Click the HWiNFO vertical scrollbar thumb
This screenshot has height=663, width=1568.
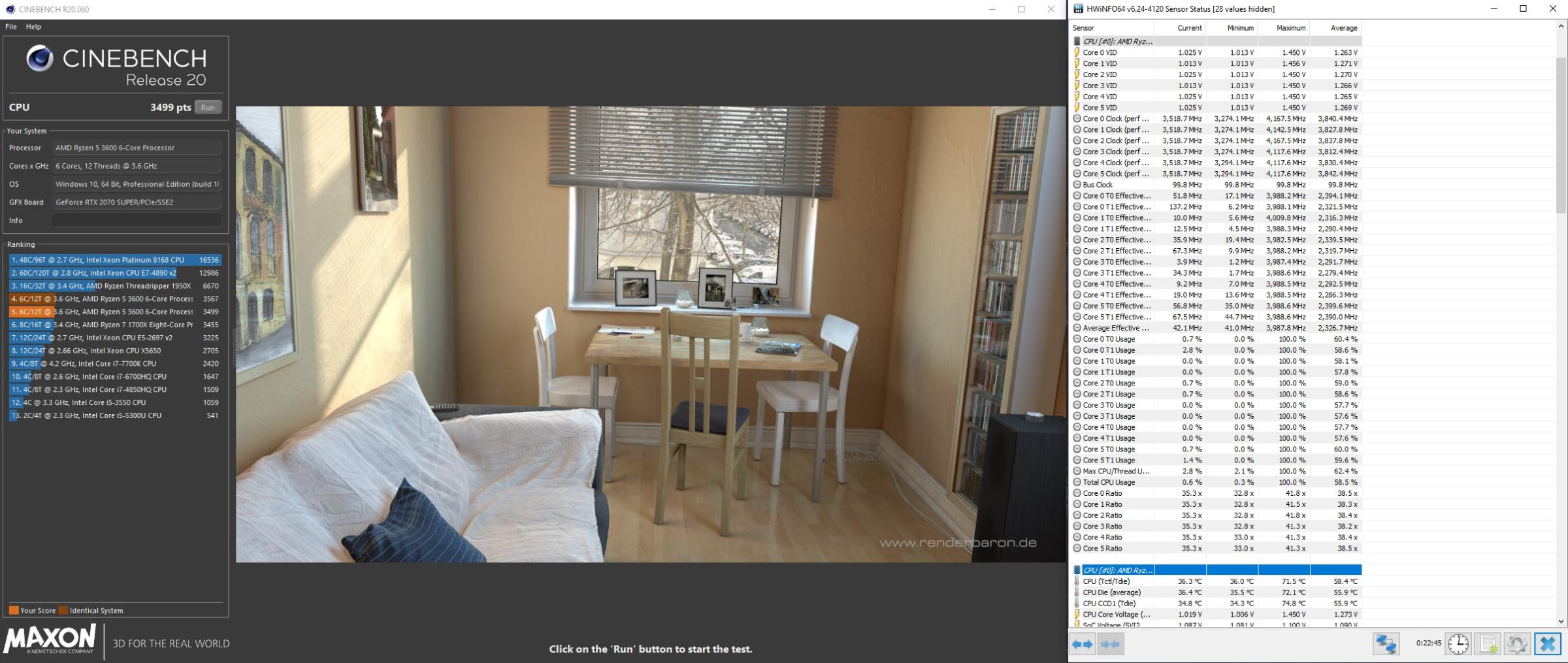pos(1561,134)
